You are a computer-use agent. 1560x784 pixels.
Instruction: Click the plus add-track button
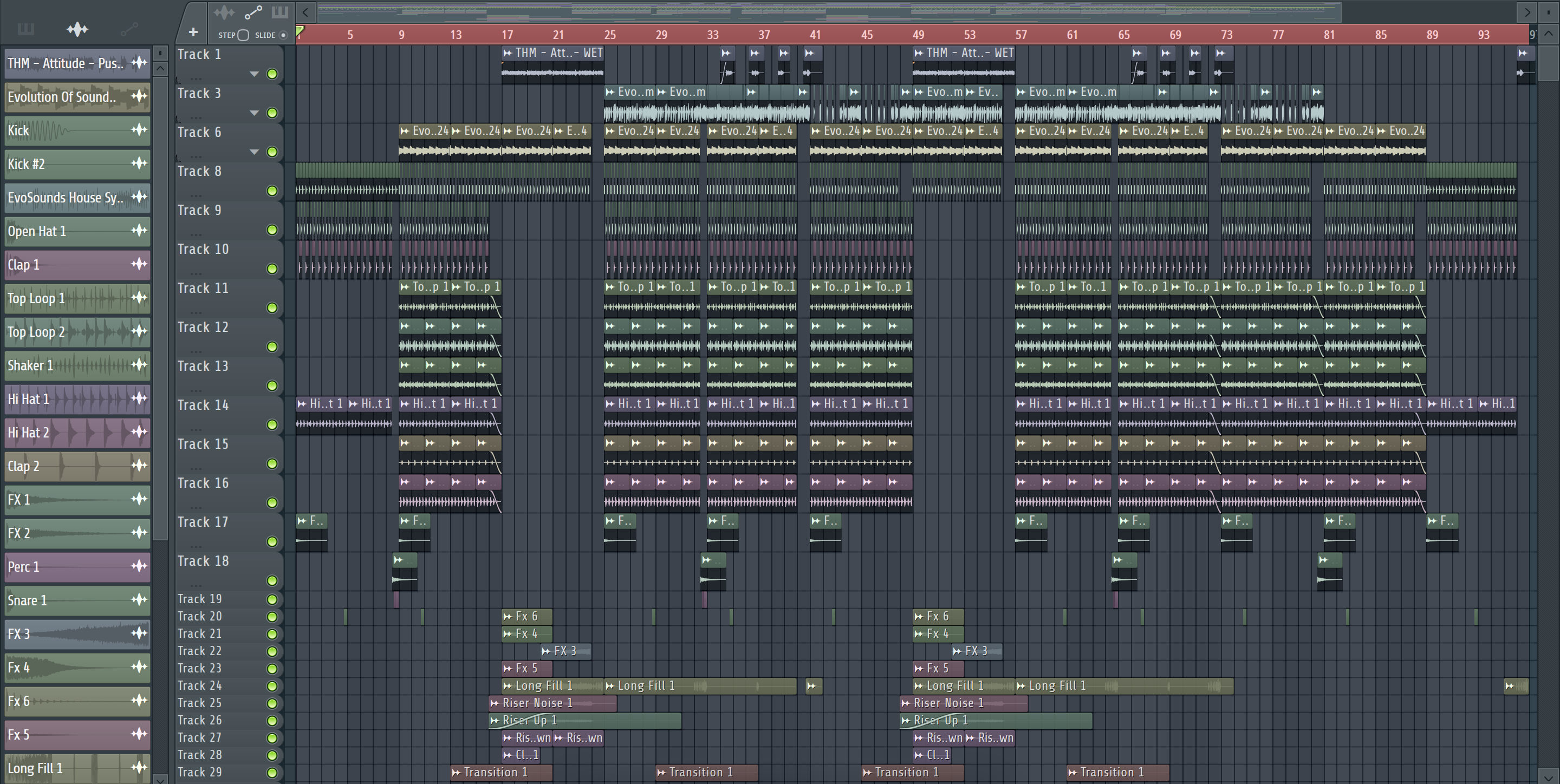(193, 32)
